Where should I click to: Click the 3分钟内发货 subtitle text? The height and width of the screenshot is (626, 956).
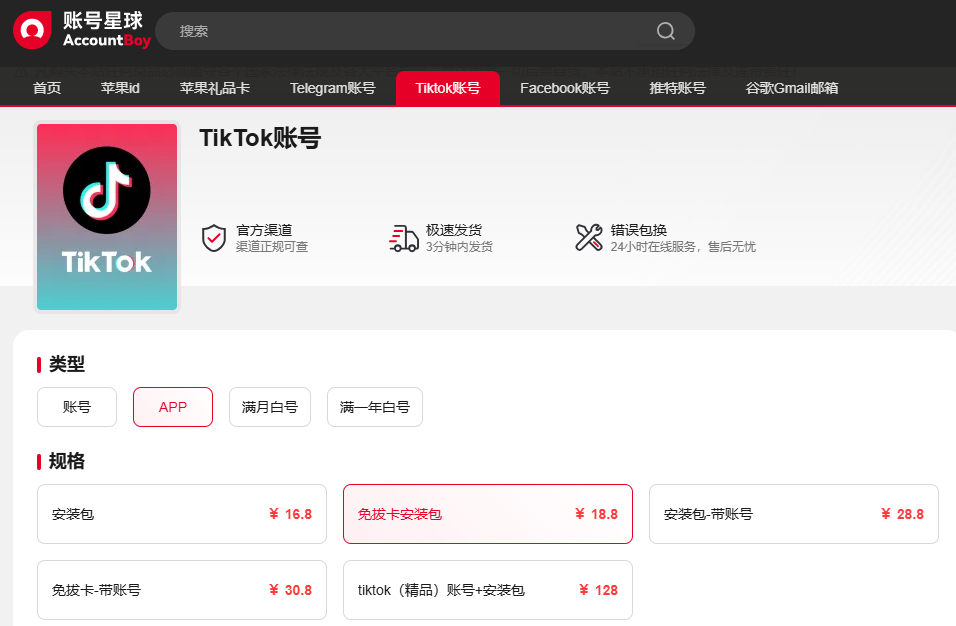click(459, 246)
